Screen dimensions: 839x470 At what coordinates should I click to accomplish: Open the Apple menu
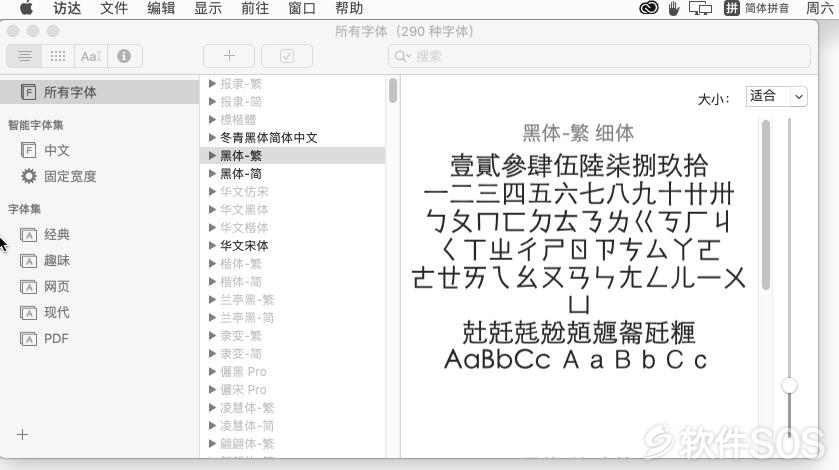click(26, 8)
